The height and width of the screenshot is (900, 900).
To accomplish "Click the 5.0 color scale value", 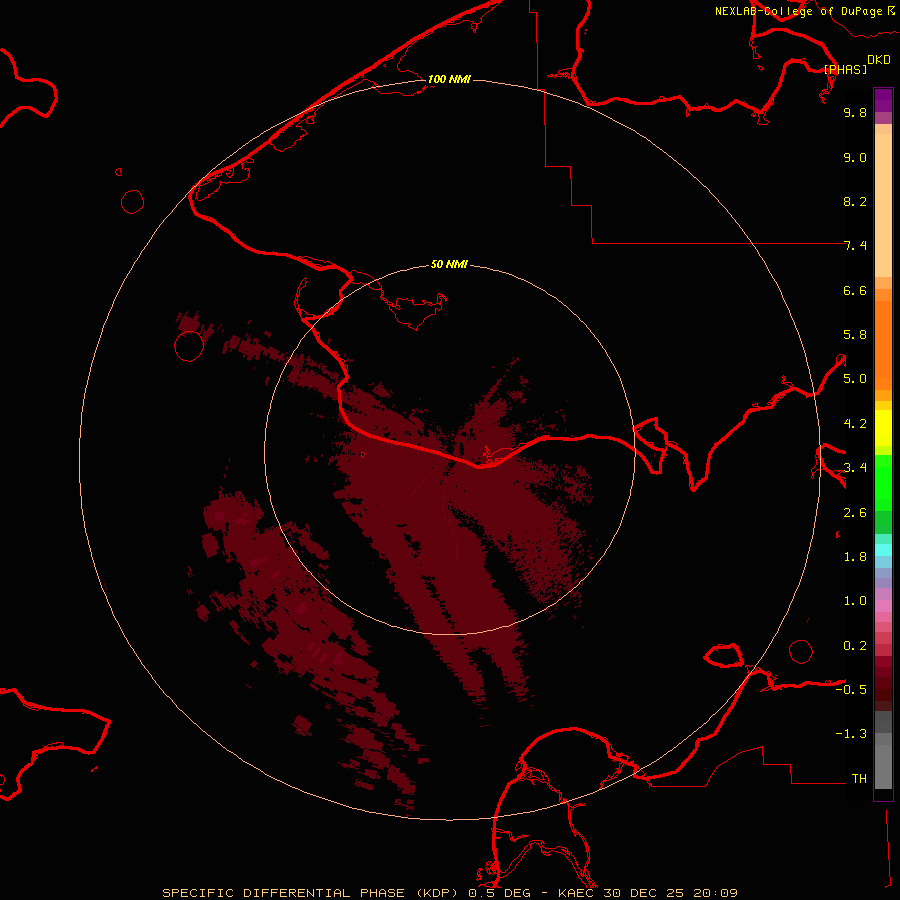I will 855,379.
